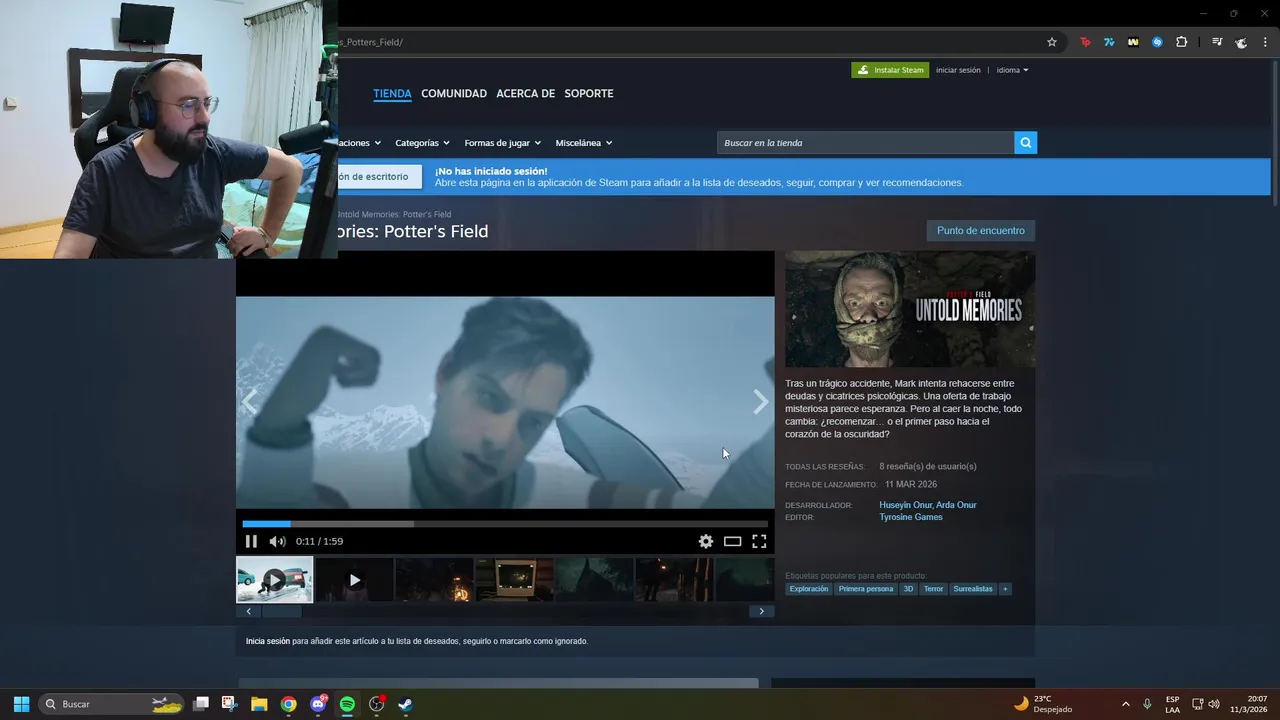Select the Exploración tag
Screen dimensions: 1280x720
coord(809,589)
